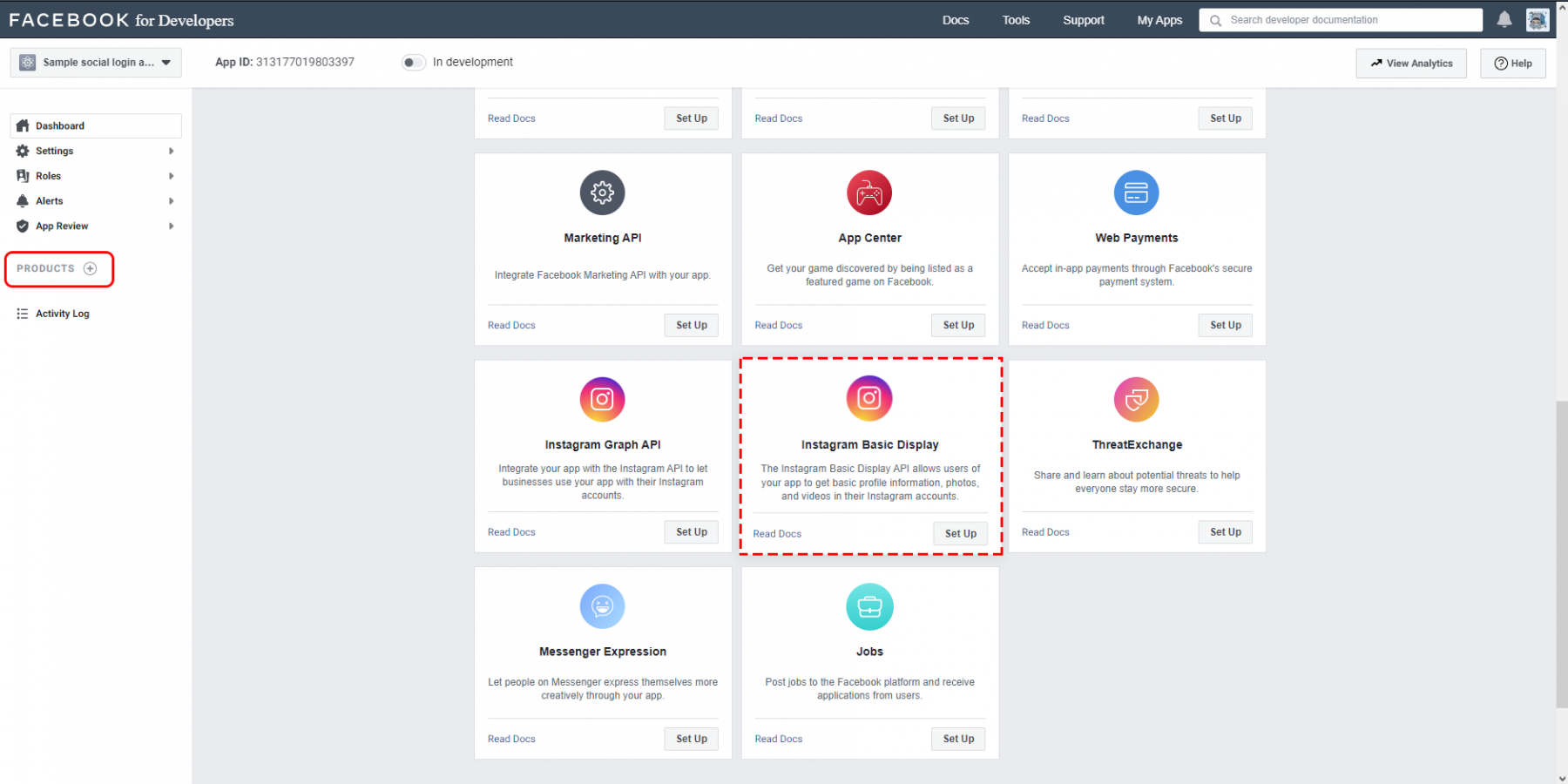Viewport: 1568px width, 784px height.
Task: Read Docs for Instagram Graph API
Action: pyautogui.click(x=511, y=532)
